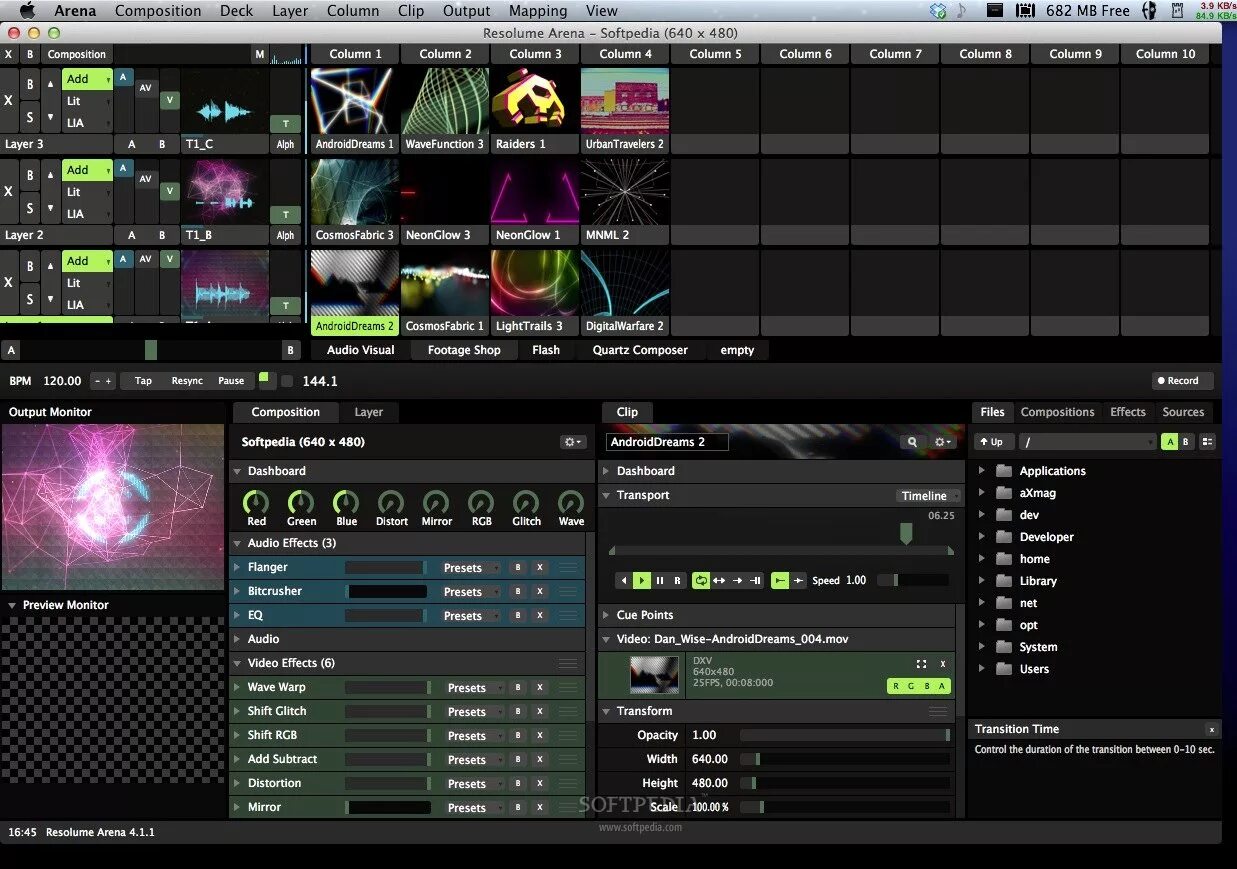Click the Tap BPM button

143,381
